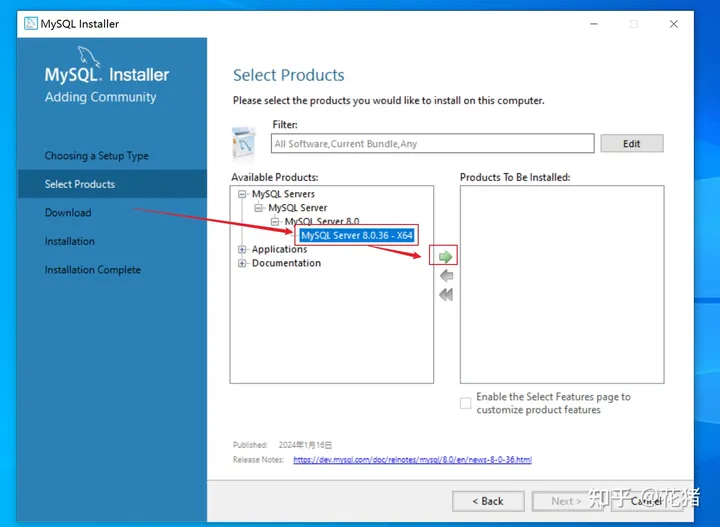Click inside Products To Be Installed list
This screenshot has height=527, width=720.
coord(562,284)
